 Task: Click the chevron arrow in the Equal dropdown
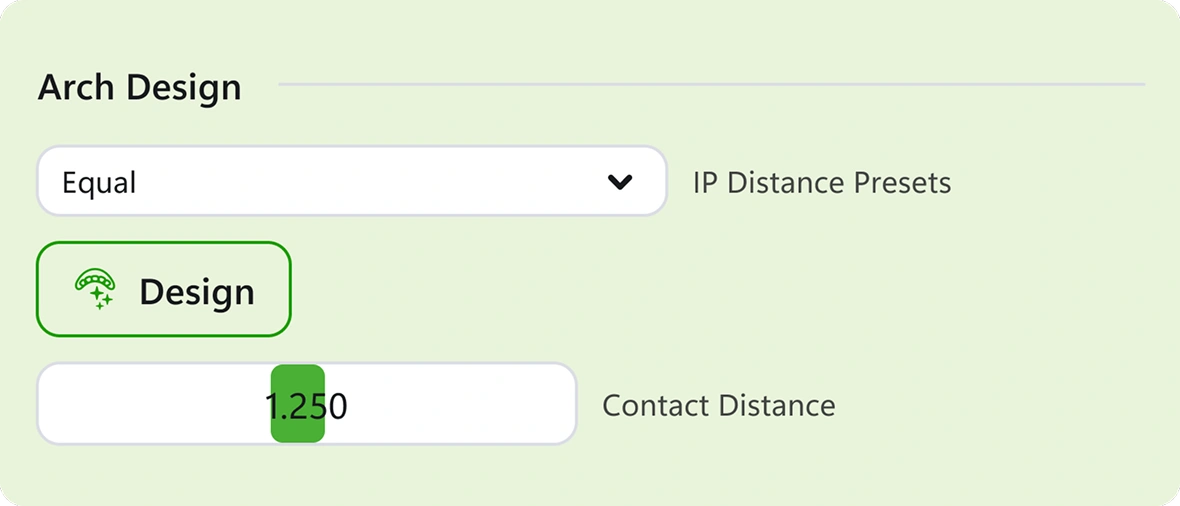click(x=620, y=181)
